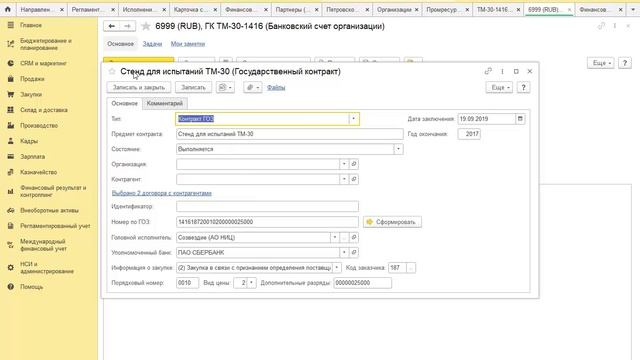Select the Основное tab in contract dialog
This screenshot has height=360, width=640.
[x=124, y=103]
